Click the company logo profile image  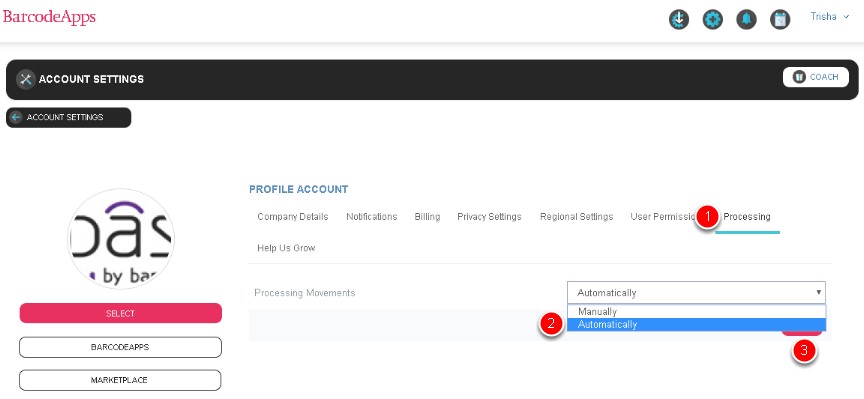(121, 239)
